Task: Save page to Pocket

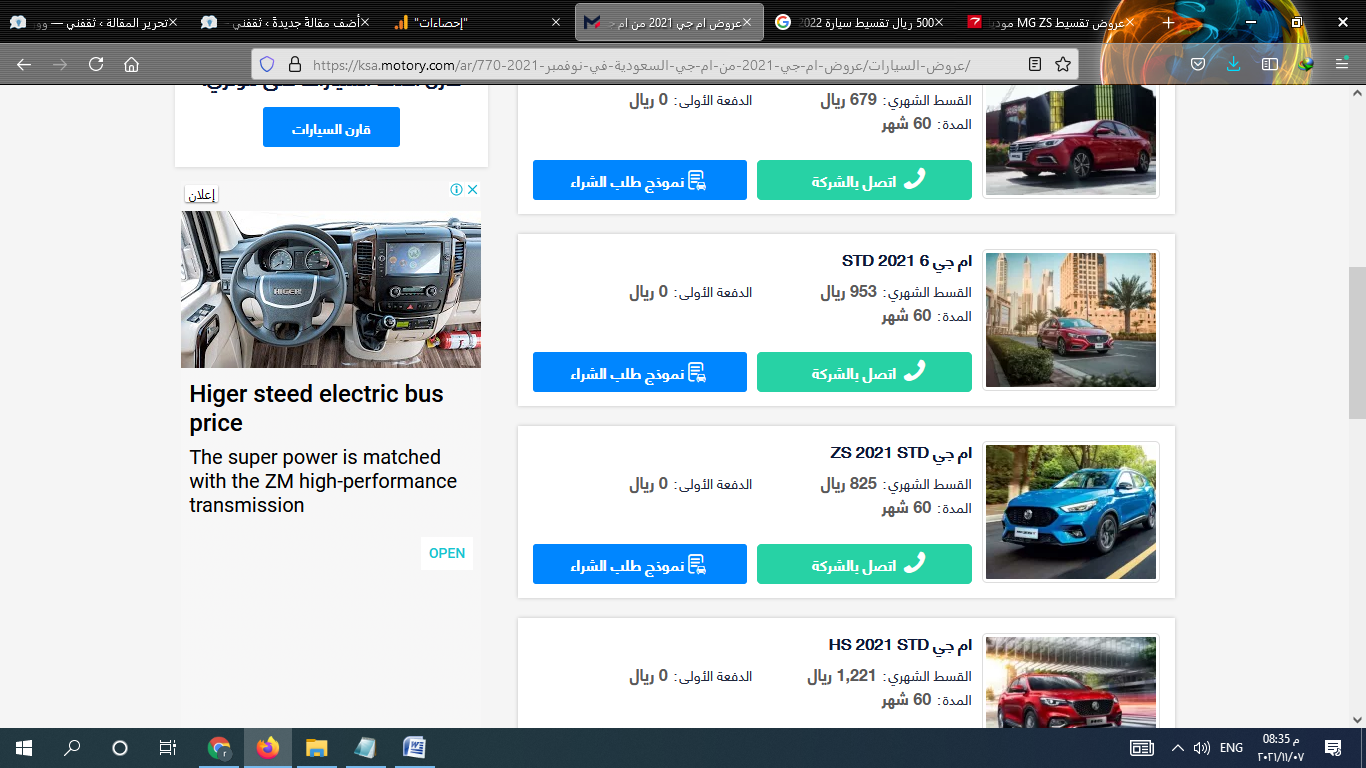Action: pyautogui.click(x=1198, y=64)
